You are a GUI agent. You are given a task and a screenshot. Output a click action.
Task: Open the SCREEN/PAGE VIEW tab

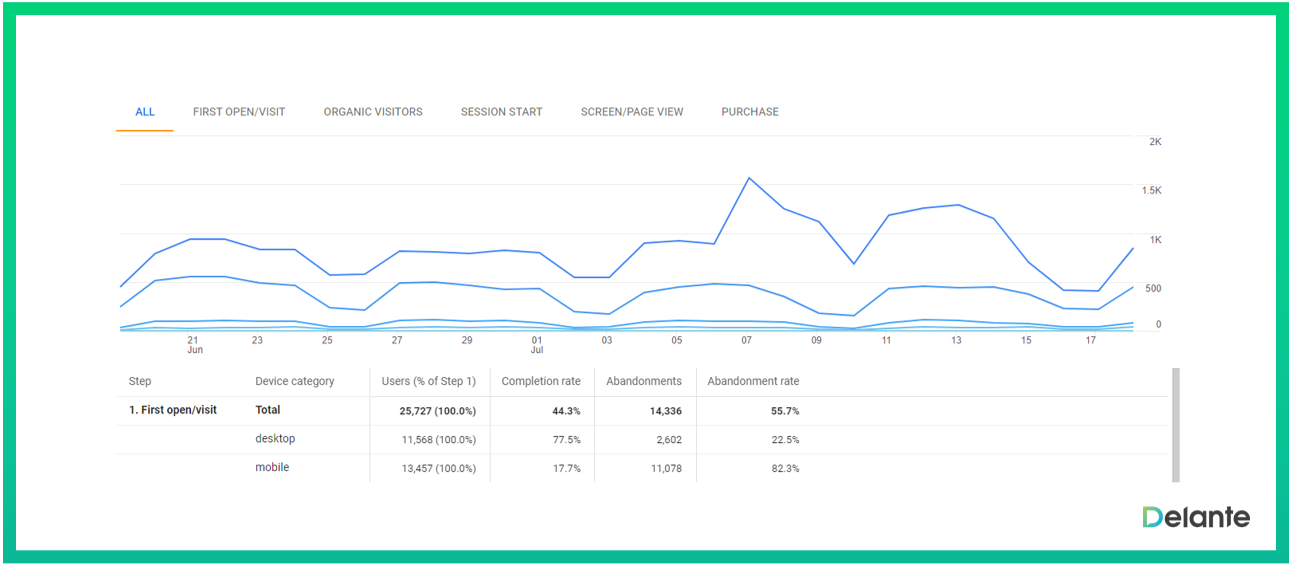tap(632, 112)
